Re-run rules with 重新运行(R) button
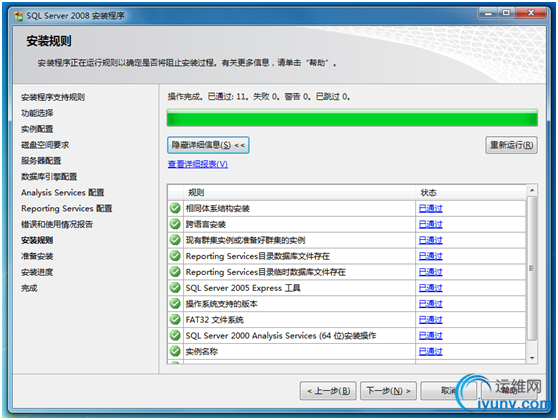 (x=511, y=145)
